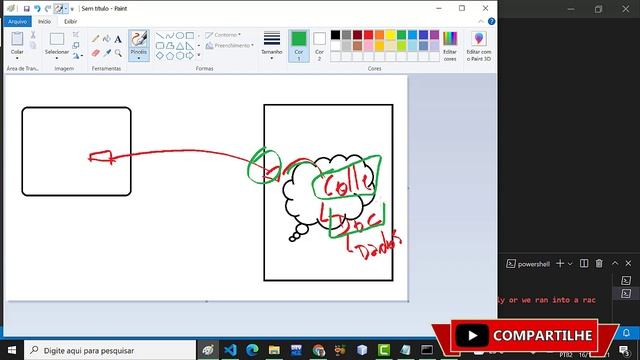Open File Explorer from taskbar

click(274, 350)
